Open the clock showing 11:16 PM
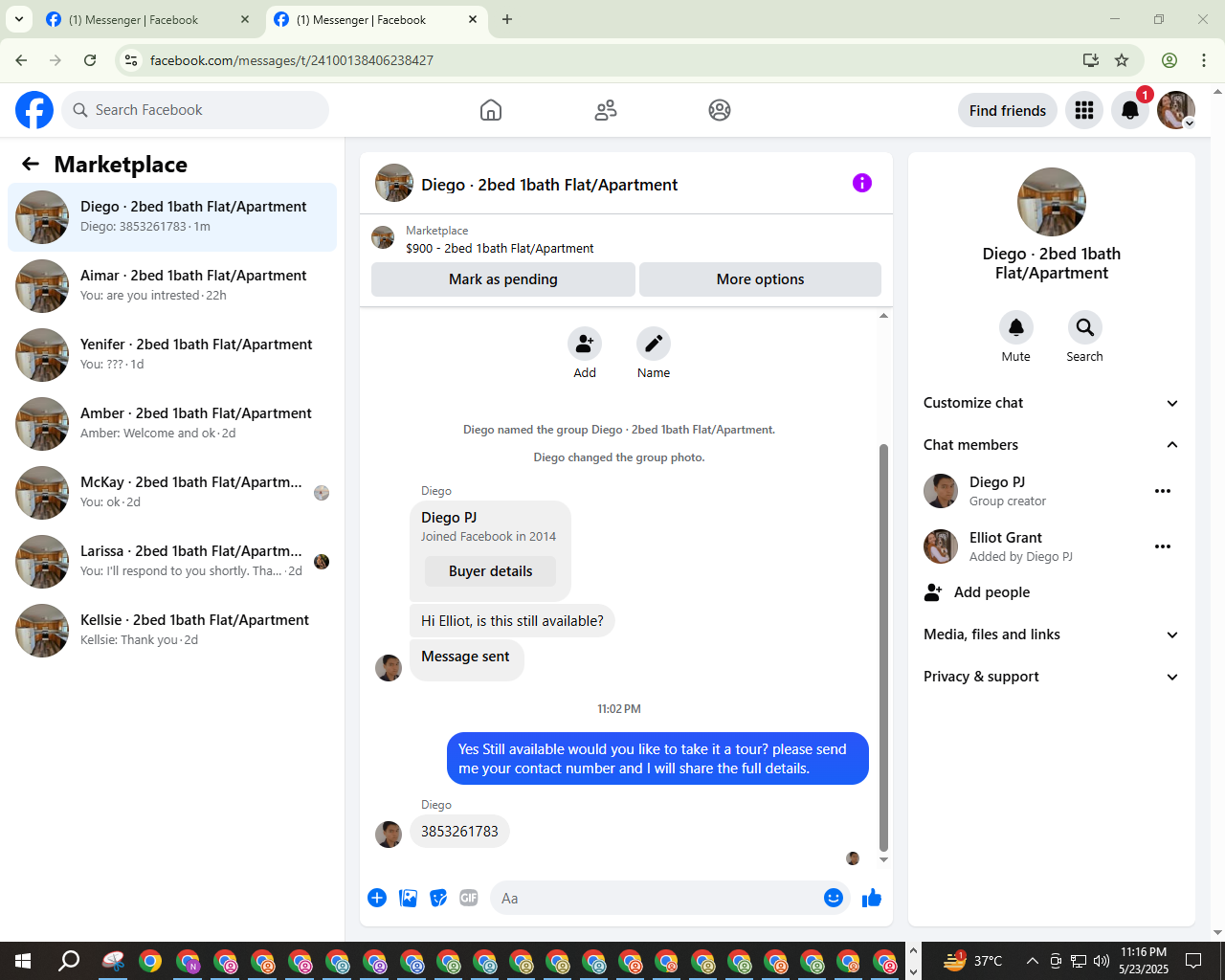The image size is (1225, 980). (1144, 961)
